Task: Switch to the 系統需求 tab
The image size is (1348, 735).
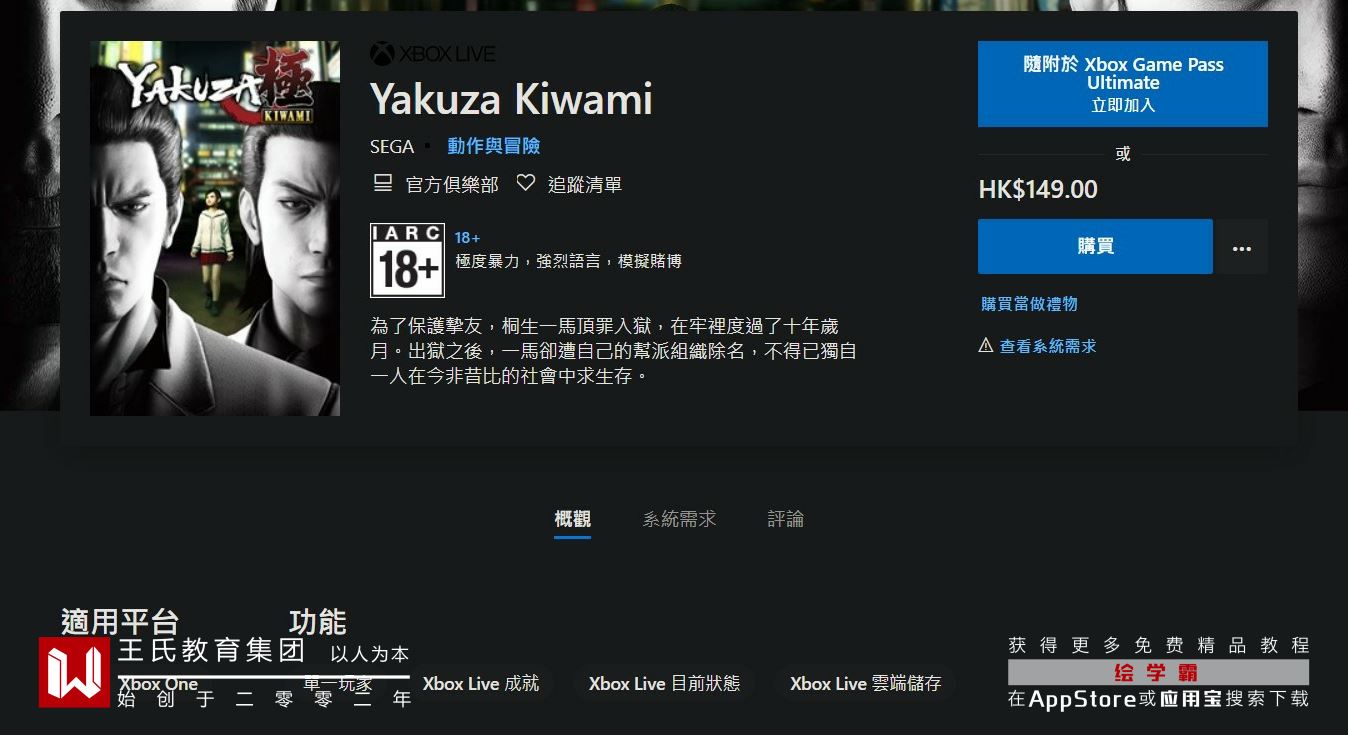Action: tap(679, 519)
